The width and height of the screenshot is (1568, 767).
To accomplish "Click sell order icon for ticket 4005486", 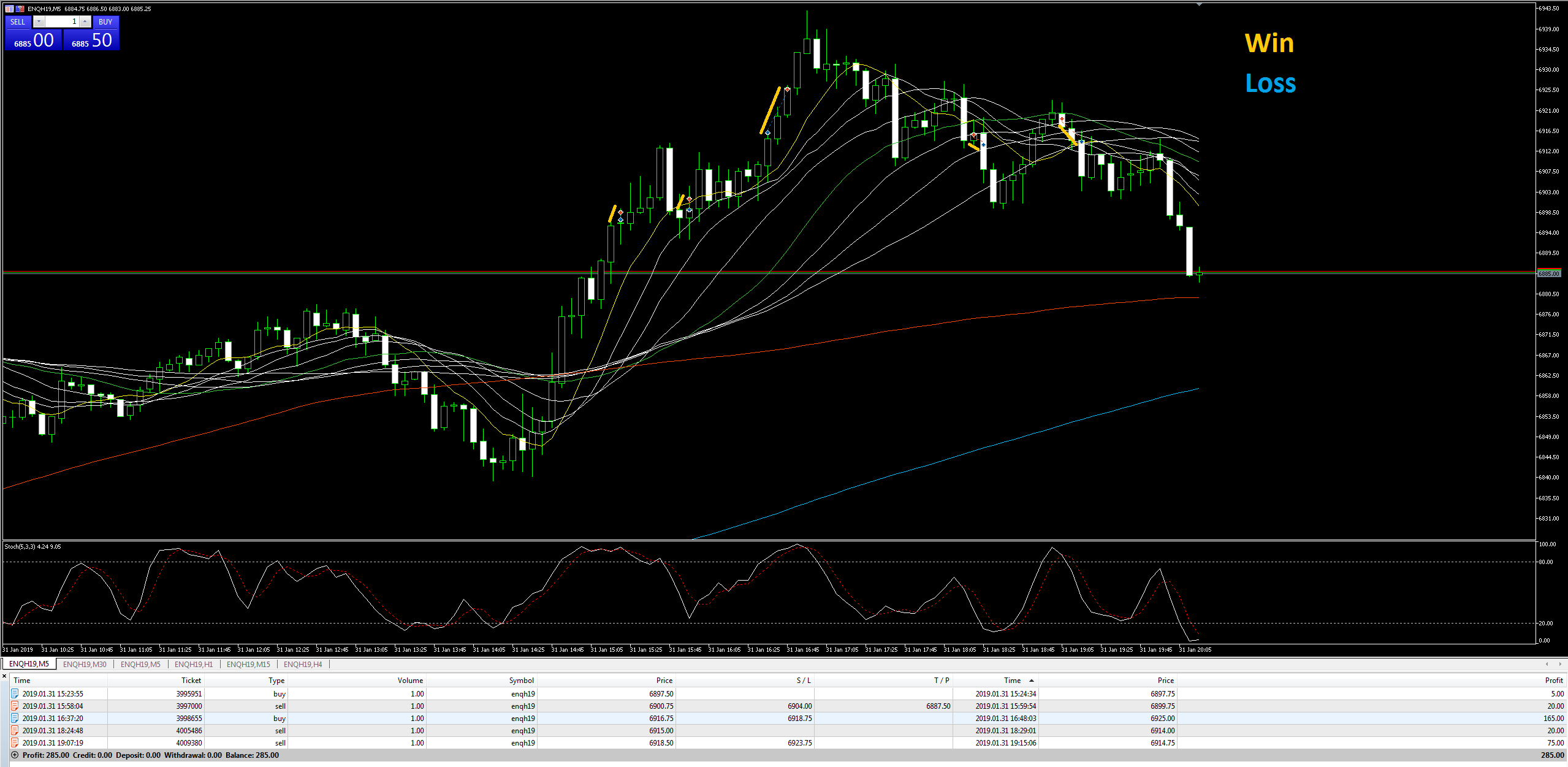I will [15, 730].
